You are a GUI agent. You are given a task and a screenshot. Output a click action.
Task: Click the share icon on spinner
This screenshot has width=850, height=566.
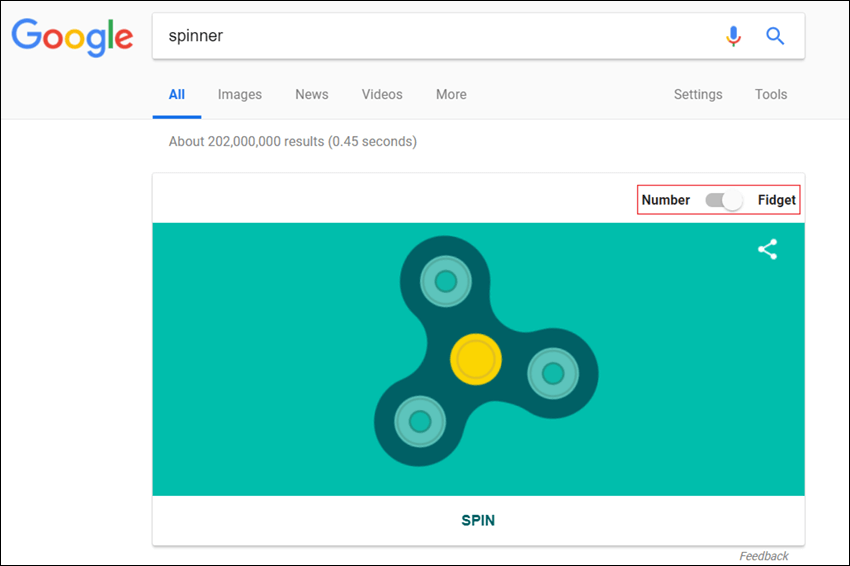pos(768,249)
